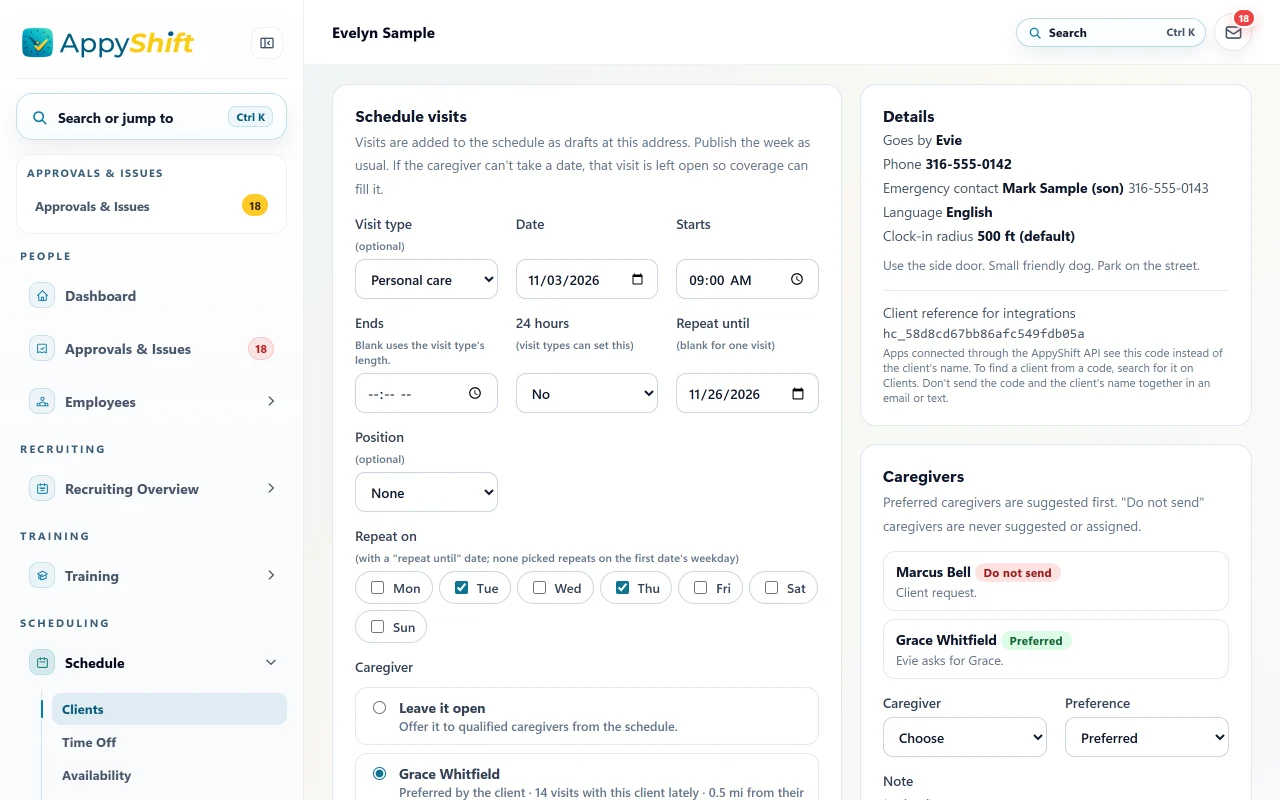Image resolution: width=1280 pixels, height=800 pixels.
Task: Open the 24 hours dropdown set to No
Action: click(587, 394)
